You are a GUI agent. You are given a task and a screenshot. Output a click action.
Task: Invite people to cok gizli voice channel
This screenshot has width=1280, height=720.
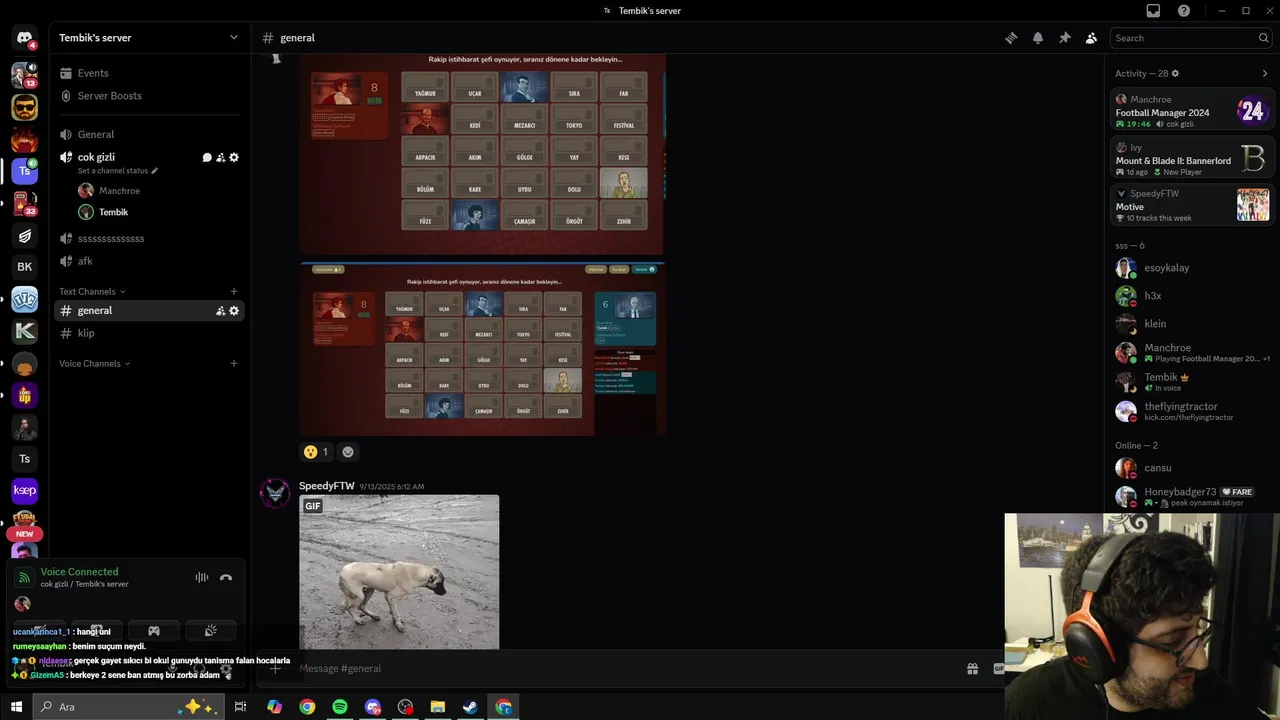(221, 157)
